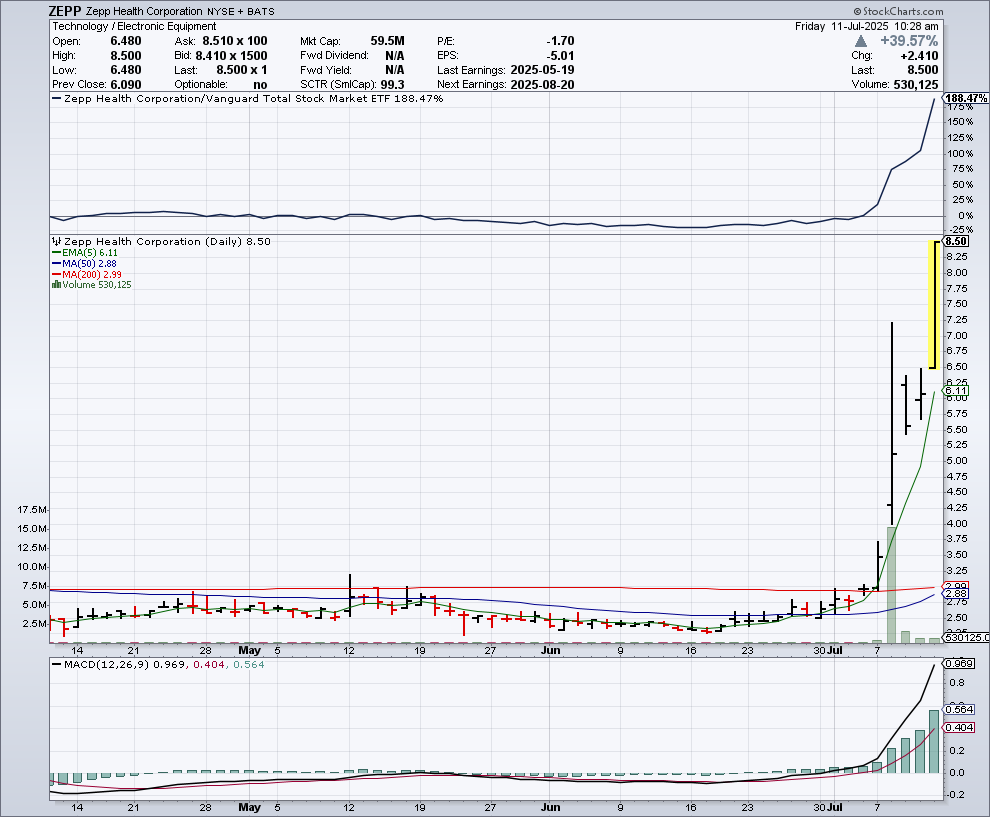
Task: Click the SCTR (SmlCap) value 99.3
Action: coord(392,85)
